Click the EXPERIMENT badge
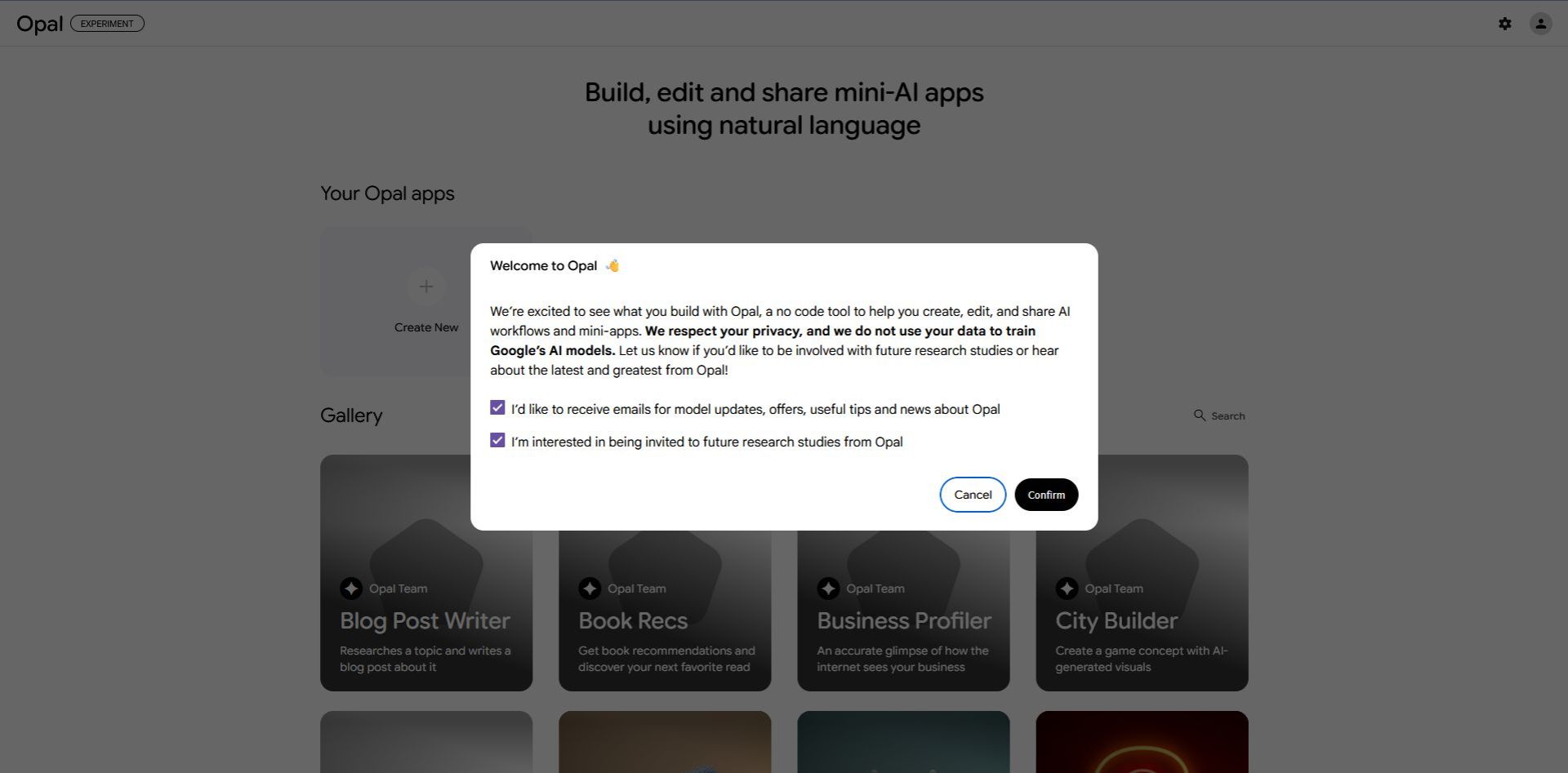1568x773 pixels. coord(107,24)
